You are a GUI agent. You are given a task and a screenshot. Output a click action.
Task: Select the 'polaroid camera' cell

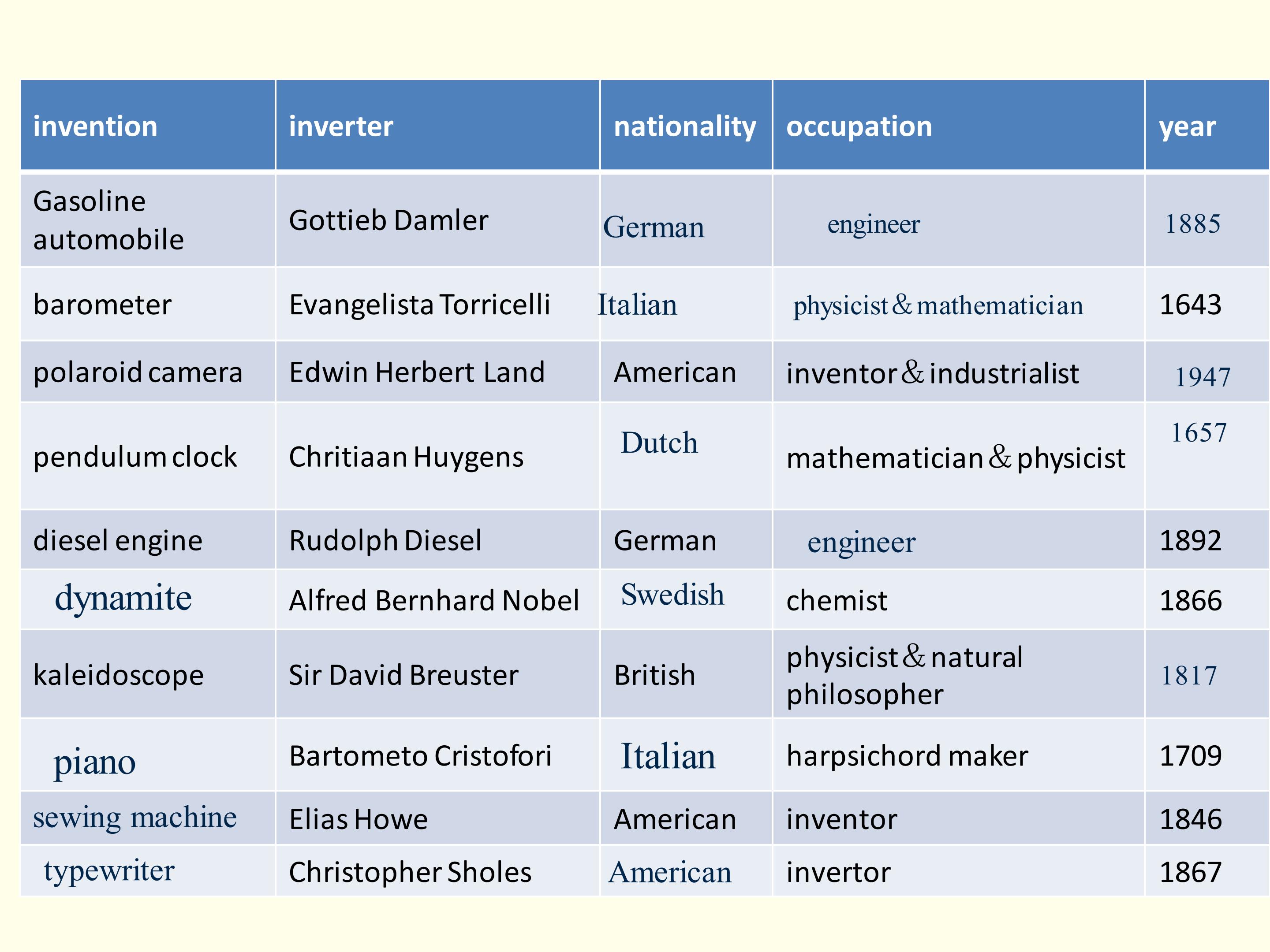tap(138, 372)
